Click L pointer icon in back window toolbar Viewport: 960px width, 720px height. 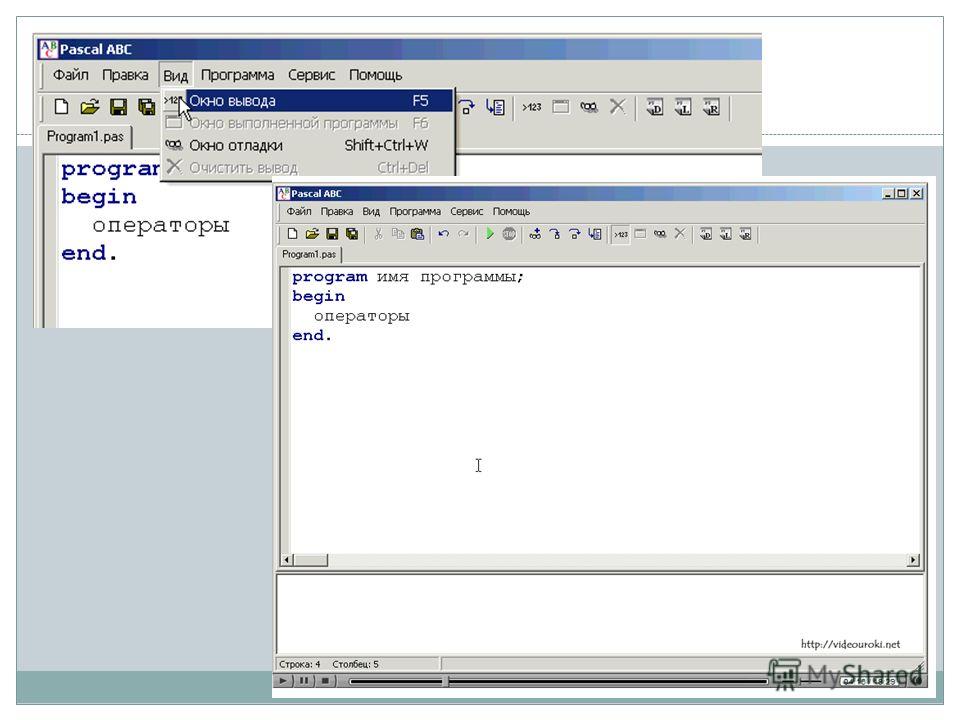click(x=683, y=108)
